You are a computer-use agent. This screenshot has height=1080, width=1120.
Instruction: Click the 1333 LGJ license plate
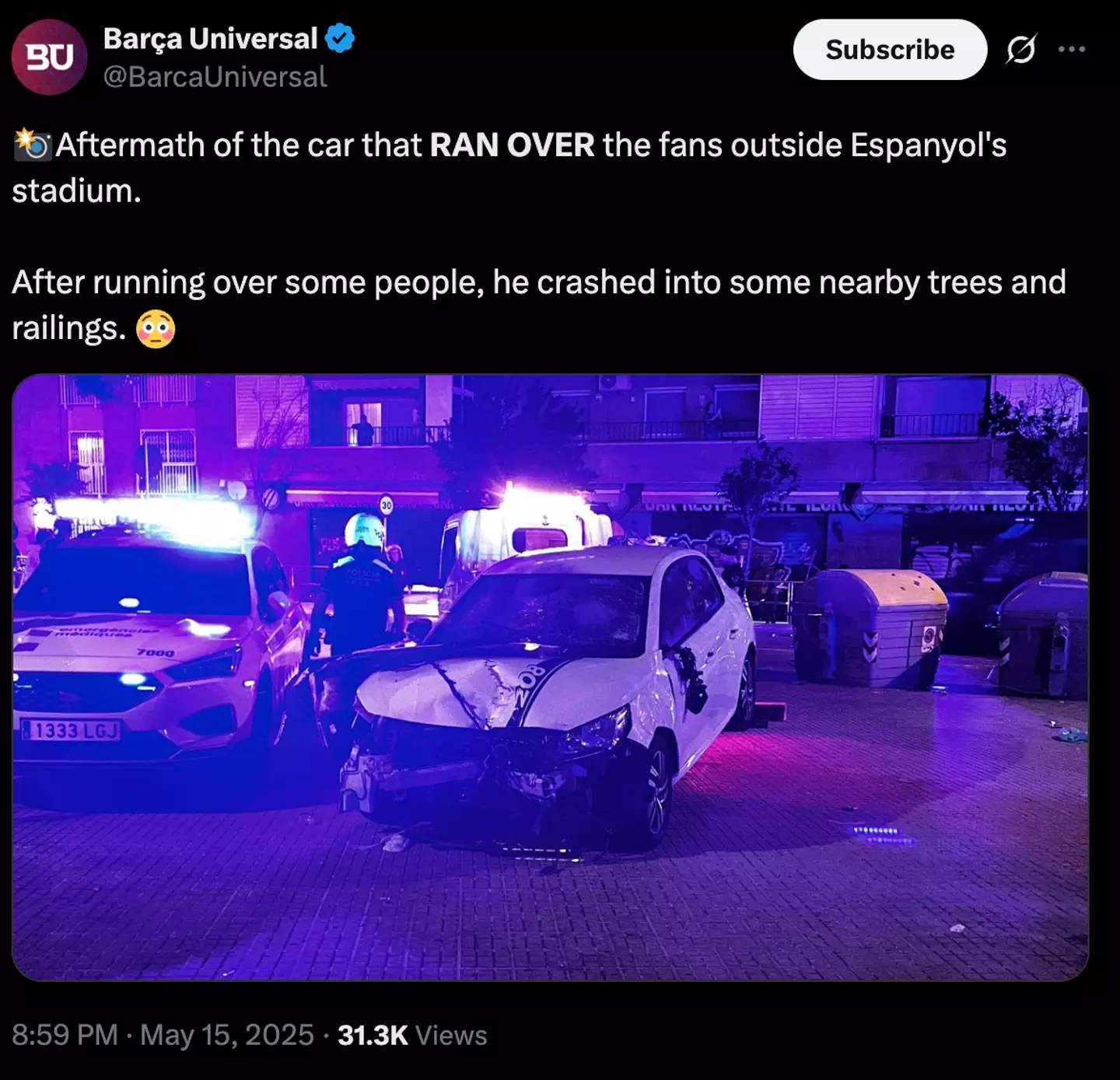pyautogui.click(x=72, y=730)
